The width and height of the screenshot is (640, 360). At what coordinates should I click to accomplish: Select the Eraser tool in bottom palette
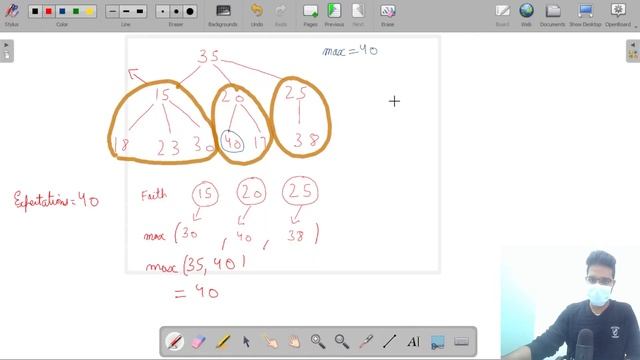pos(199,342)
